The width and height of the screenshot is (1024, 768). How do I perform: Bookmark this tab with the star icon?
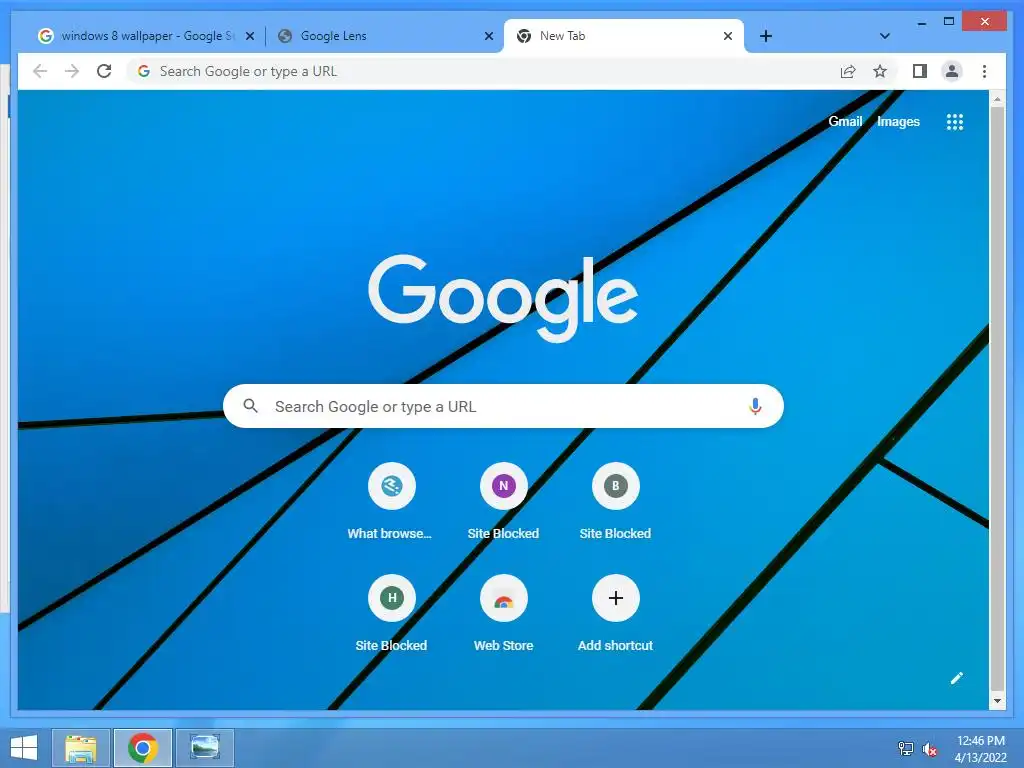[880, 71]
